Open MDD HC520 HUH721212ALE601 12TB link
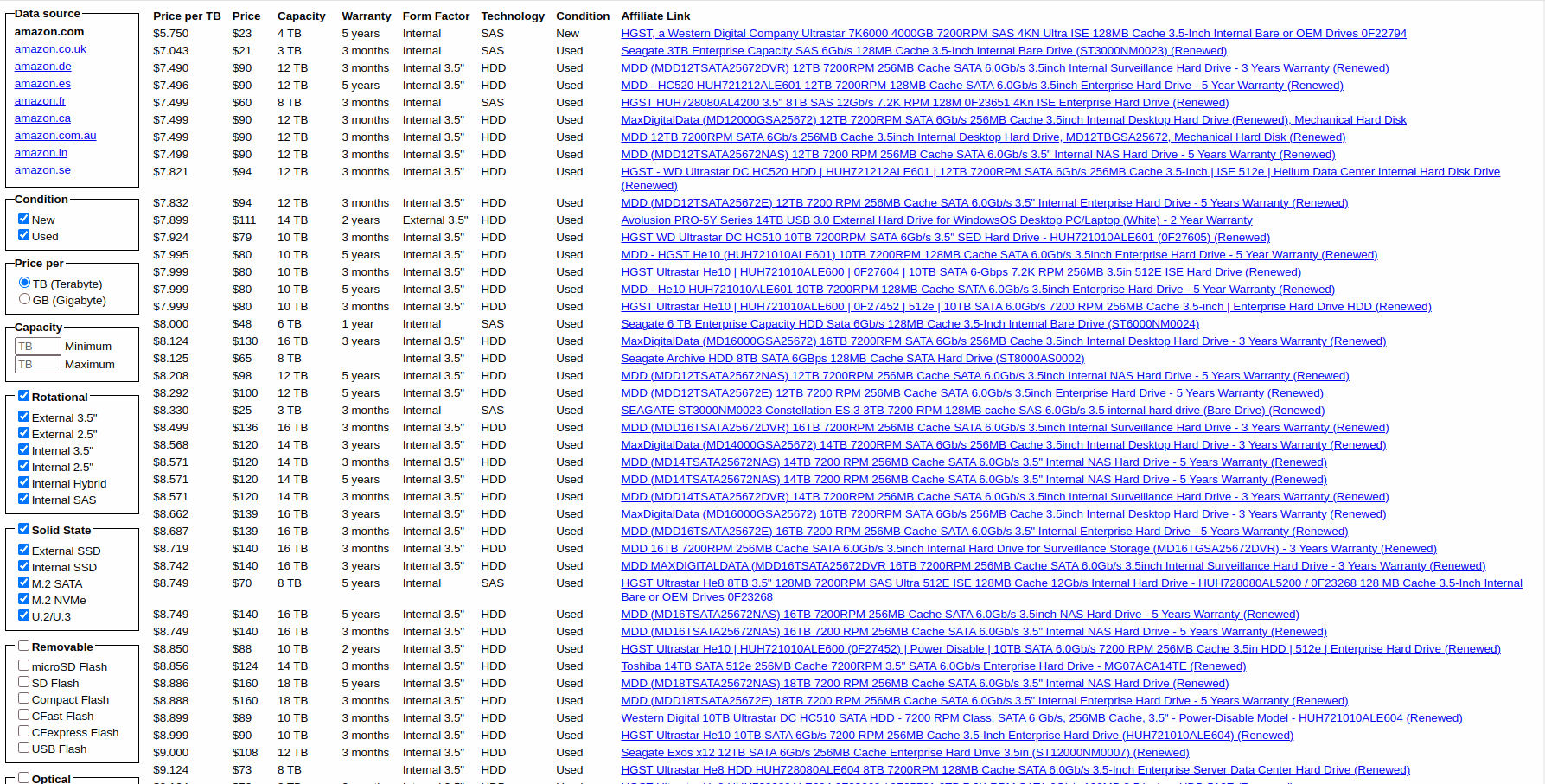Image resolution: width=1545 pixels, height=784 pixels. coord(981,86)
